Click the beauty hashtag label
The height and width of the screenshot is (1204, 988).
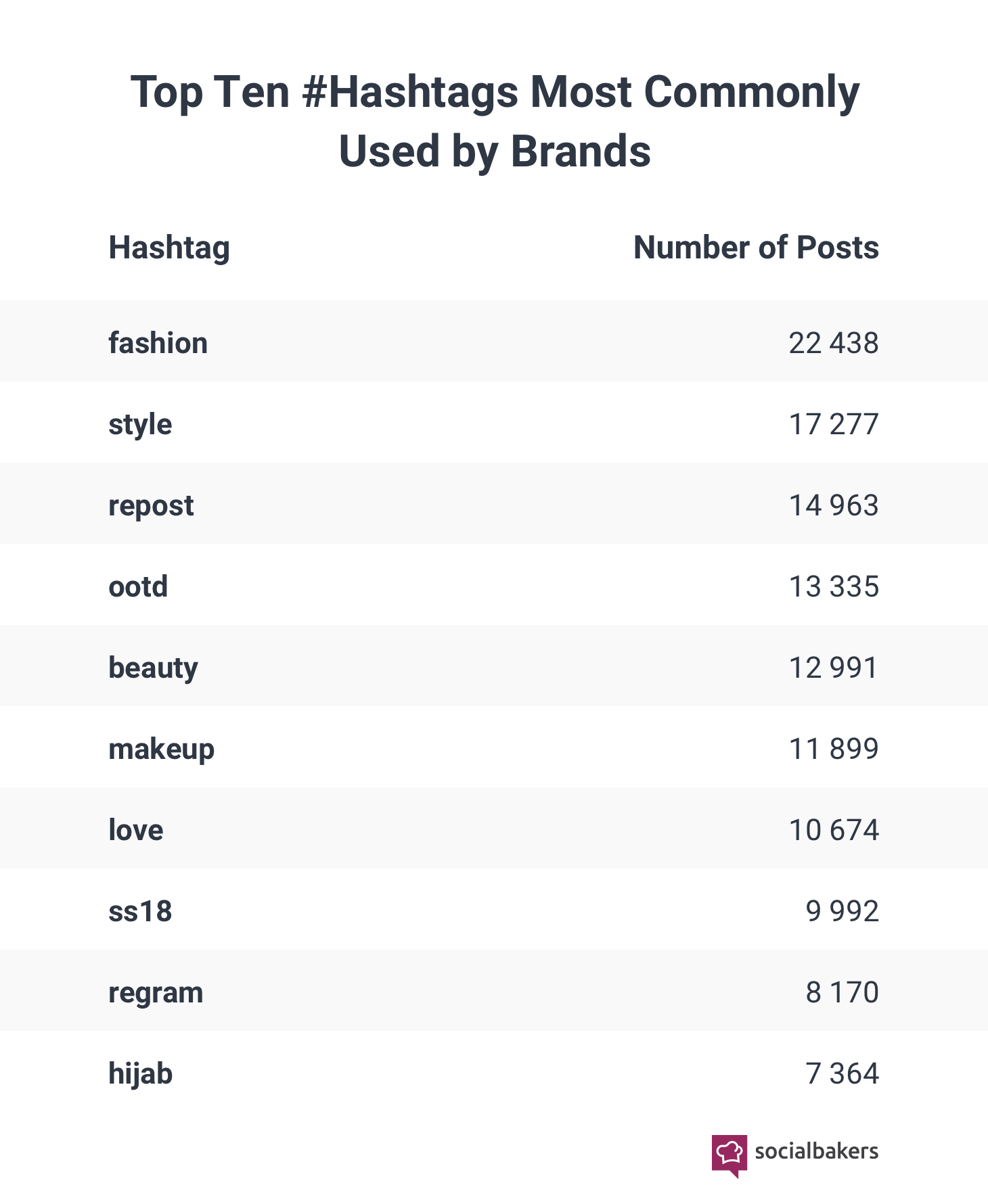coord(153,668)
